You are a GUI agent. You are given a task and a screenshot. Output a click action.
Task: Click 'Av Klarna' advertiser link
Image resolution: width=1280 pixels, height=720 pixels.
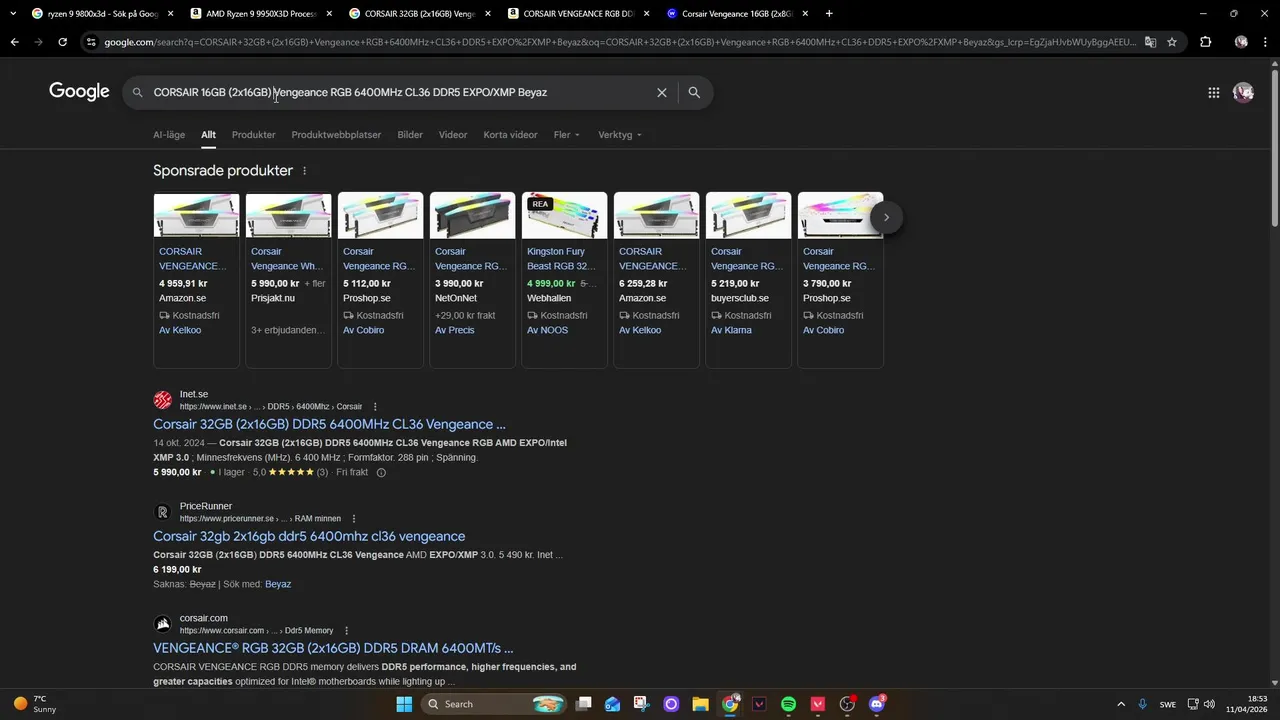point(731,330)
